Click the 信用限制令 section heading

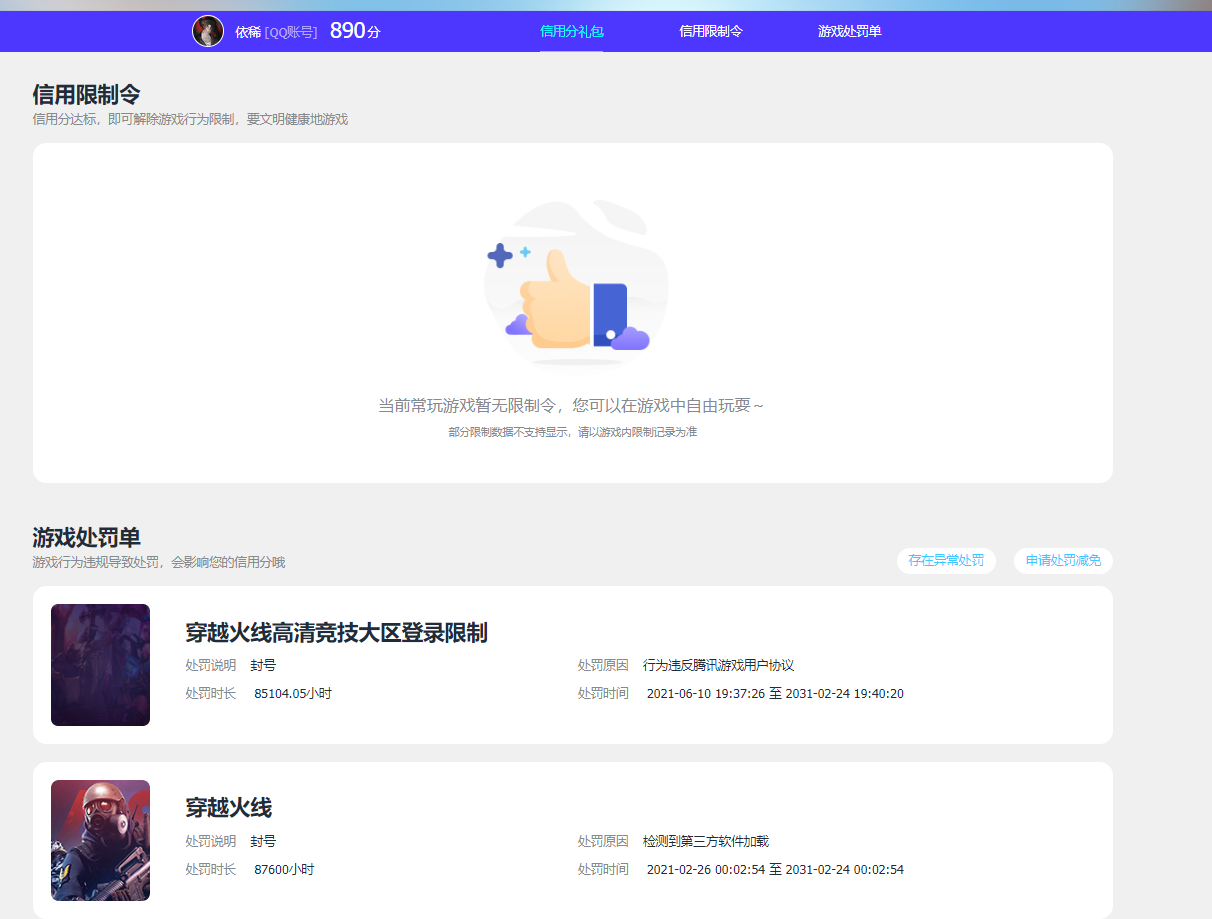click(x=86, y=95)
